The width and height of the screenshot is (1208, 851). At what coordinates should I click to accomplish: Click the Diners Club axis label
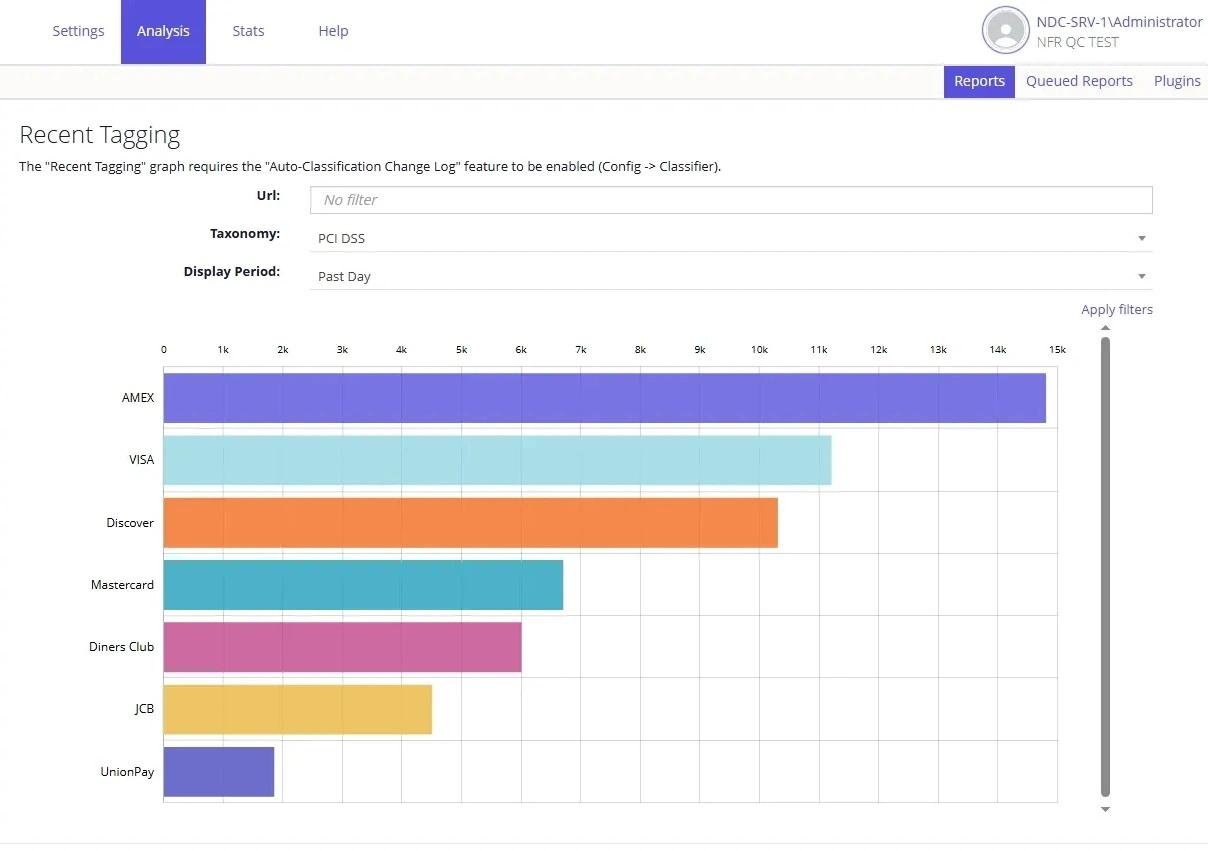pos(121,647)
